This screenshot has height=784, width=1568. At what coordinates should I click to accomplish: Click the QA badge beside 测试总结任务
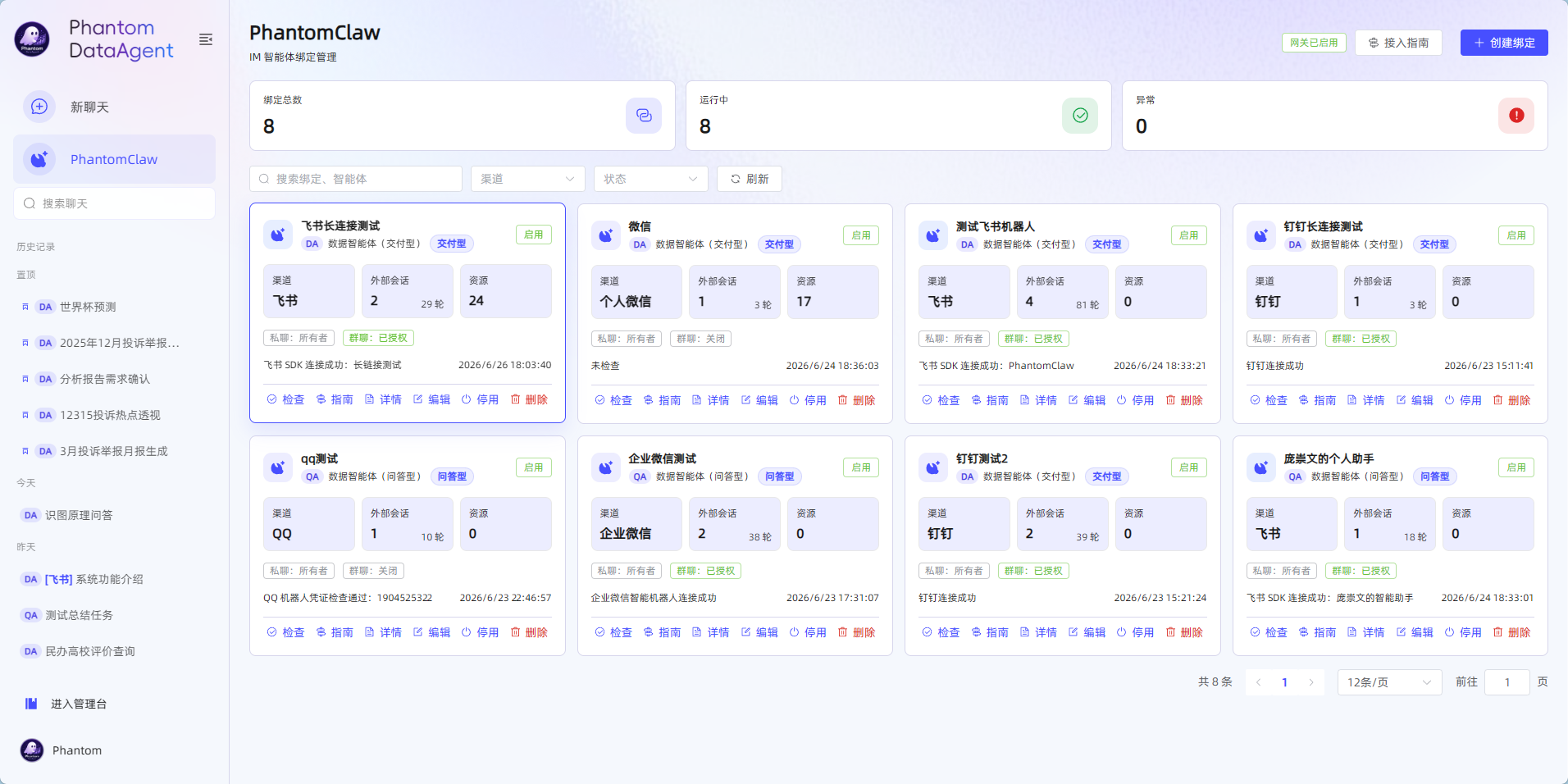[x=30, y=615]
